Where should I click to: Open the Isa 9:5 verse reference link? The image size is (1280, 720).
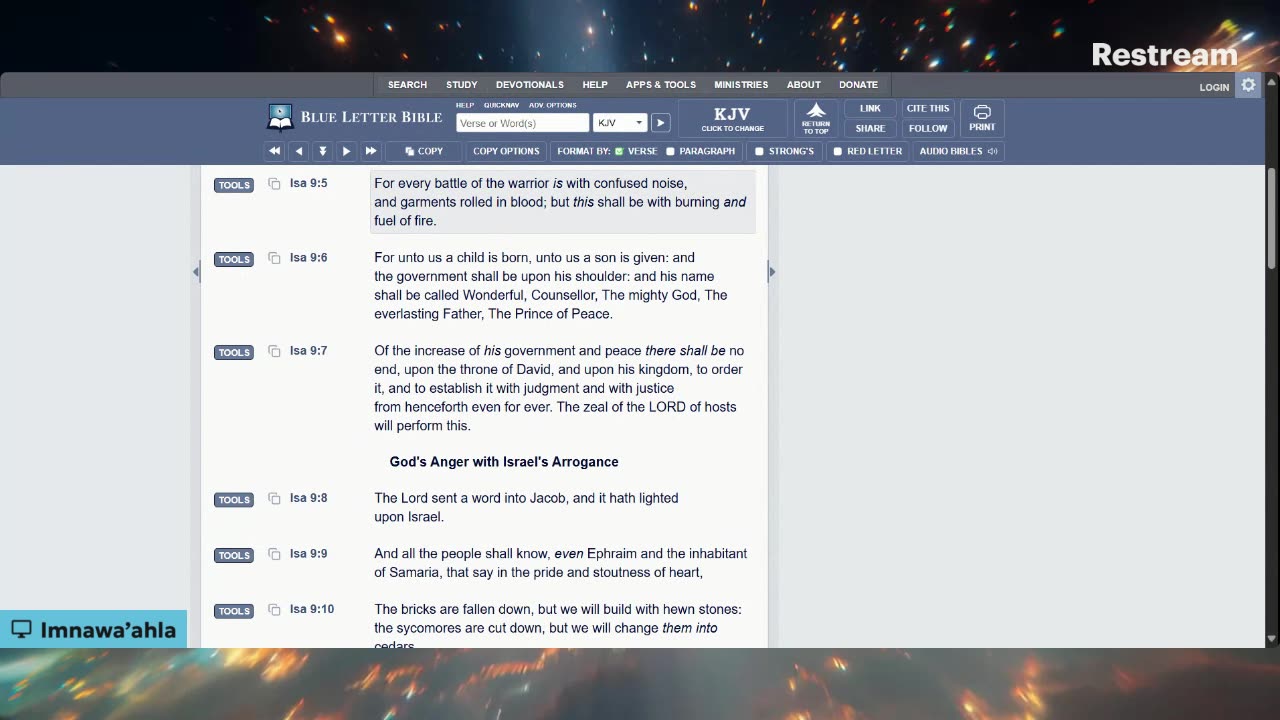(x=309, y=184)
